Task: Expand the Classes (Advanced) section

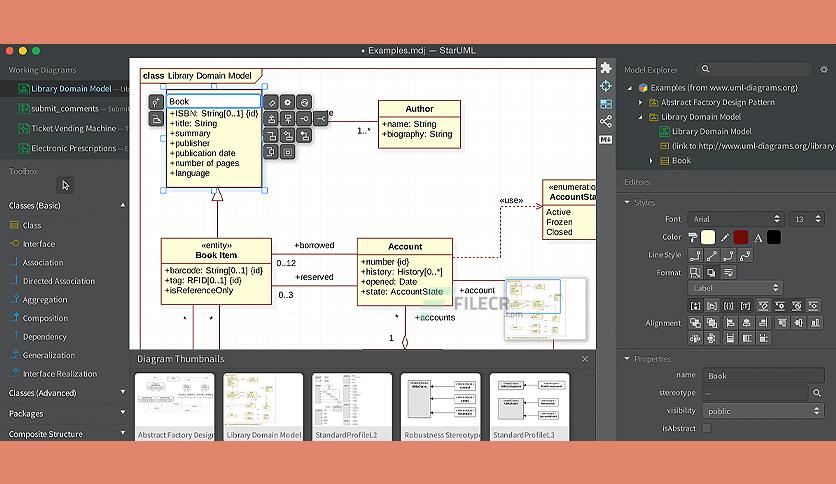Action: (123, 392)
